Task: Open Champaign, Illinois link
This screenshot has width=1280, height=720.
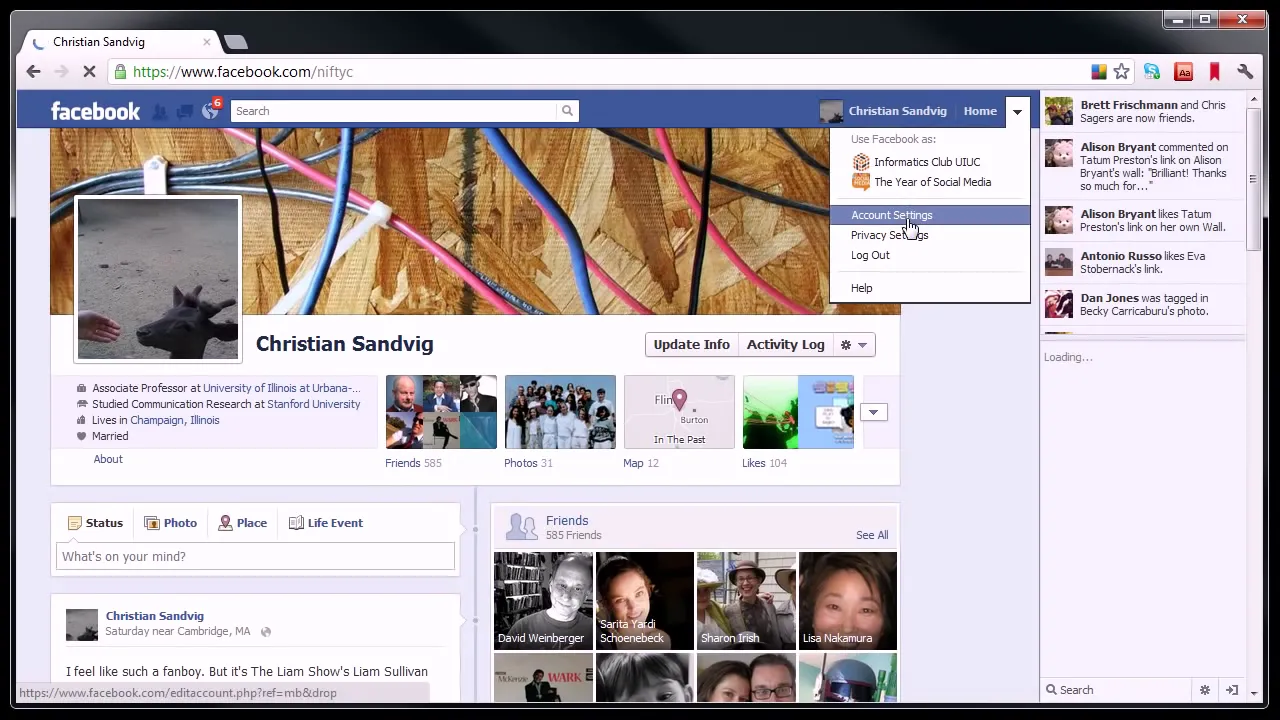Action: (x=175, y=420)
